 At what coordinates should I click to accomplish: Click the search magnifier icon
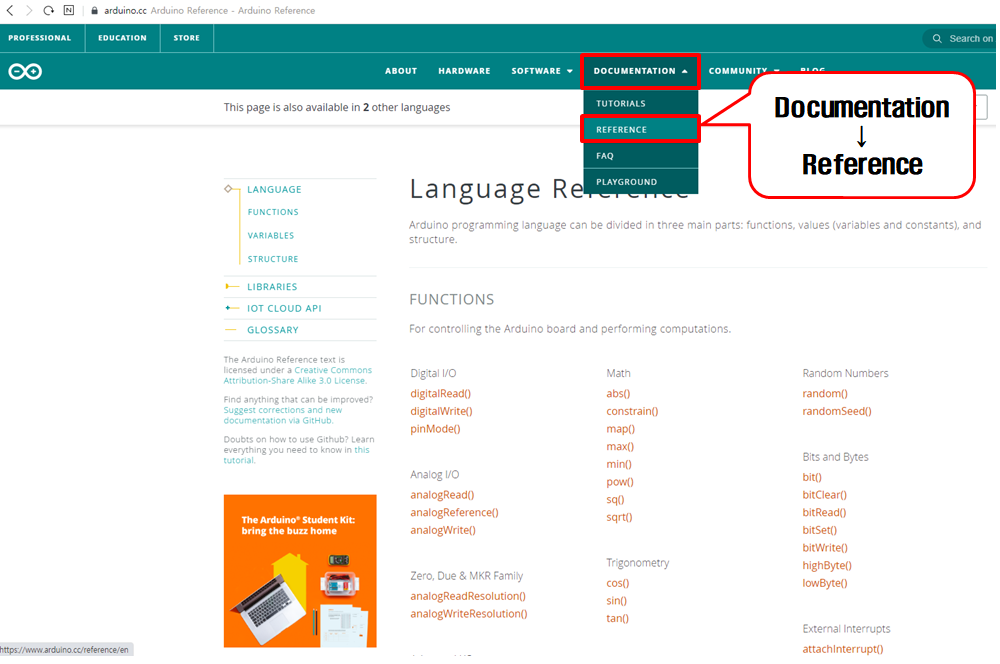coord(937,39)
